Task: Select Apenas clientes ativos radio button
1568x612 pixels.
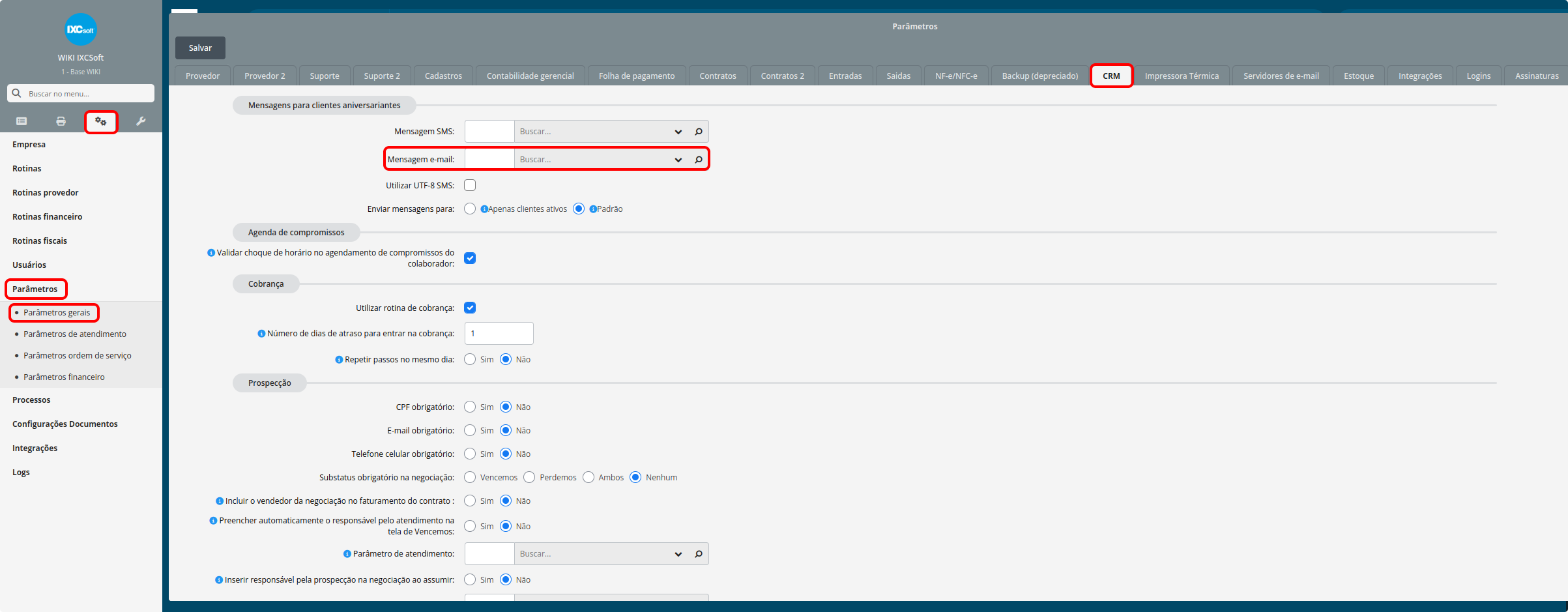Action: click(x=470, y=209)
